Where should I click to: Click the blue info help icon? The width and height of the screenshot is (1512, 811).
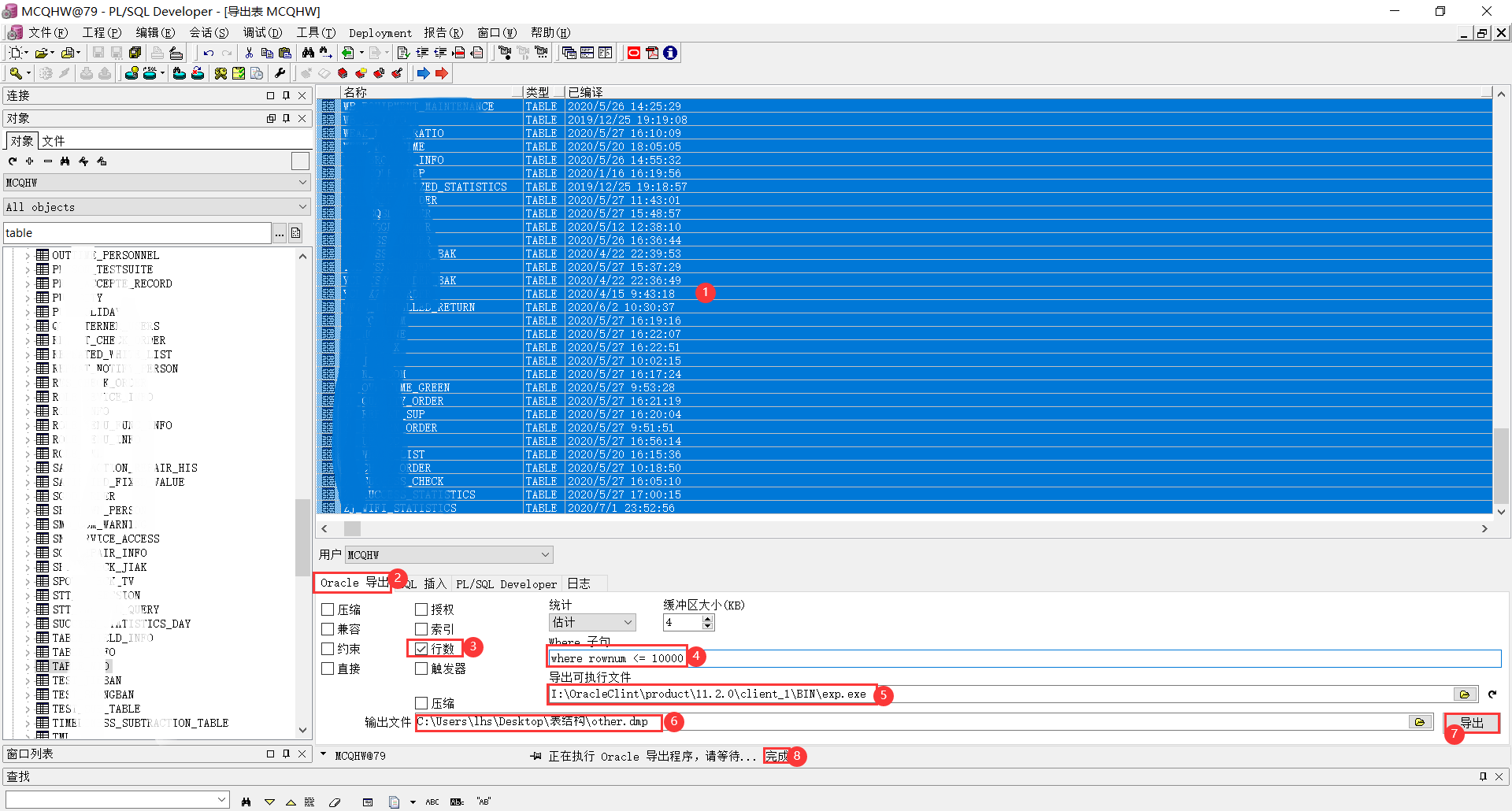[670, 53]
